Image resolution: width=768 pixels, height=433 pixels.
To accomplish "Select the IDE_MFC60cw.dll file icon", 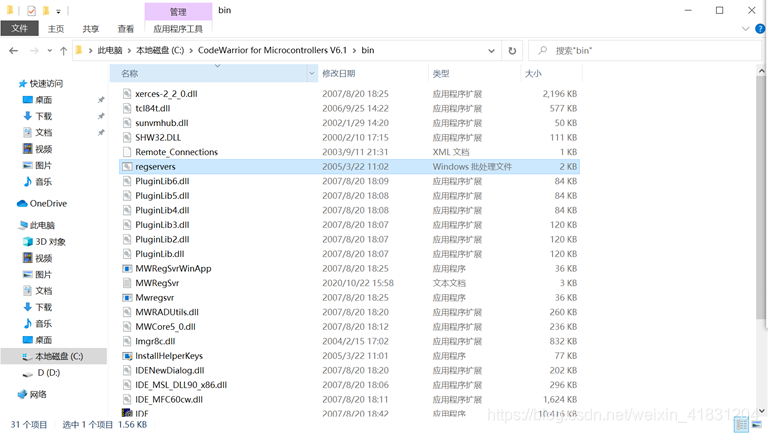I will point(127,400).
